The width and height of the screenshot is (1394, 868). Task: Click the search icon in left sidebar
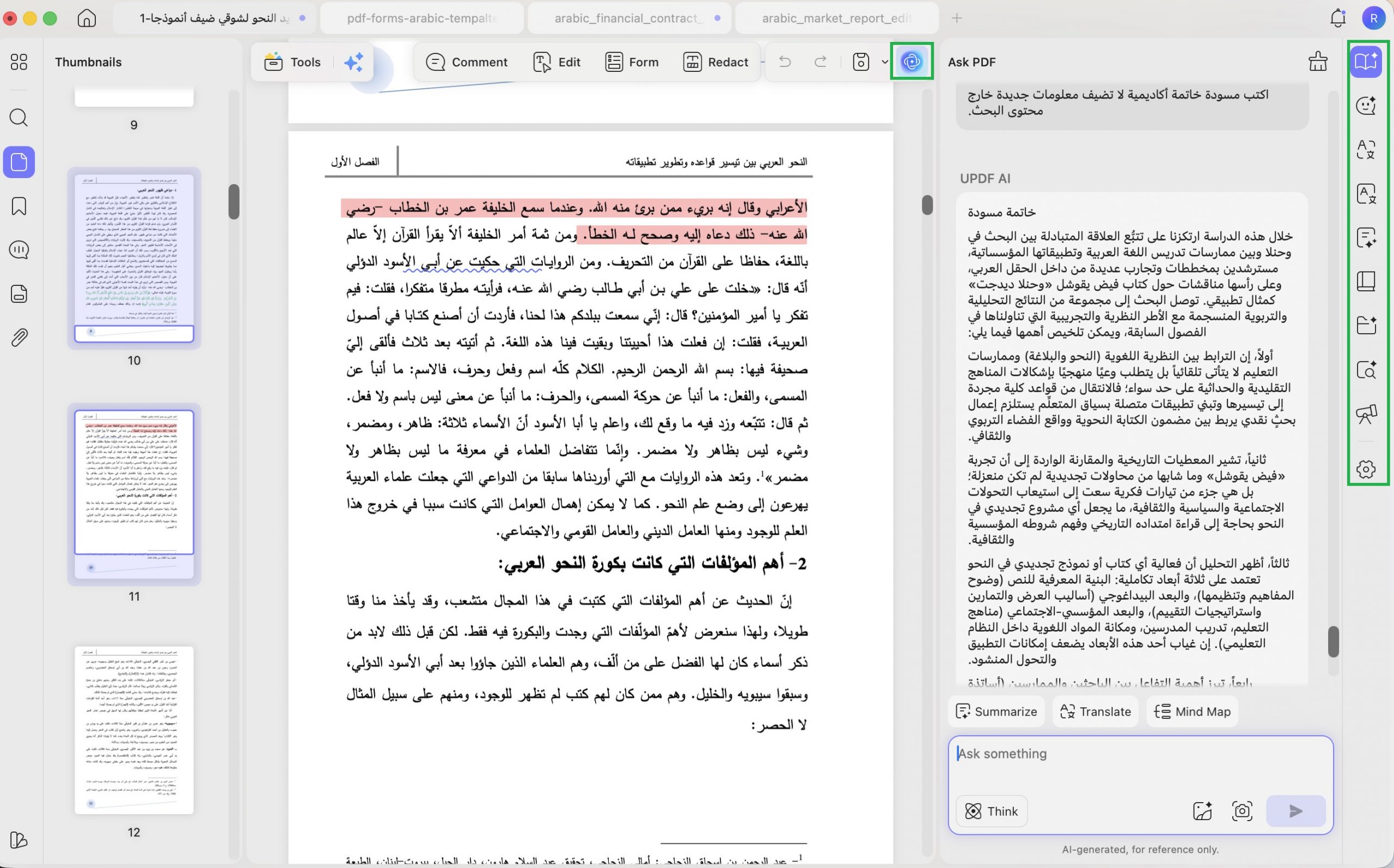coord(19,118)
